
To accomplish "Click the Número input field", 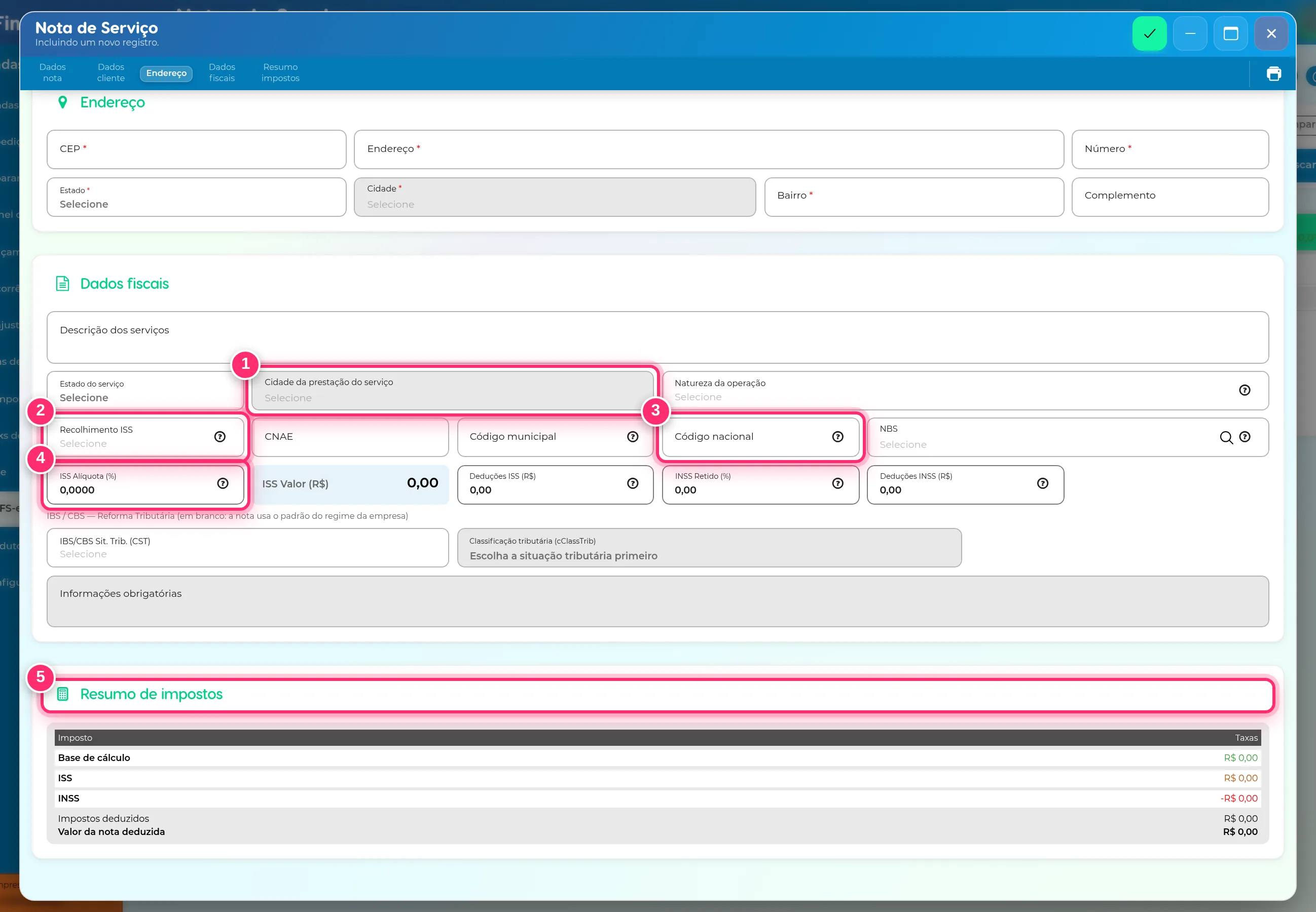I will 1170,149.
